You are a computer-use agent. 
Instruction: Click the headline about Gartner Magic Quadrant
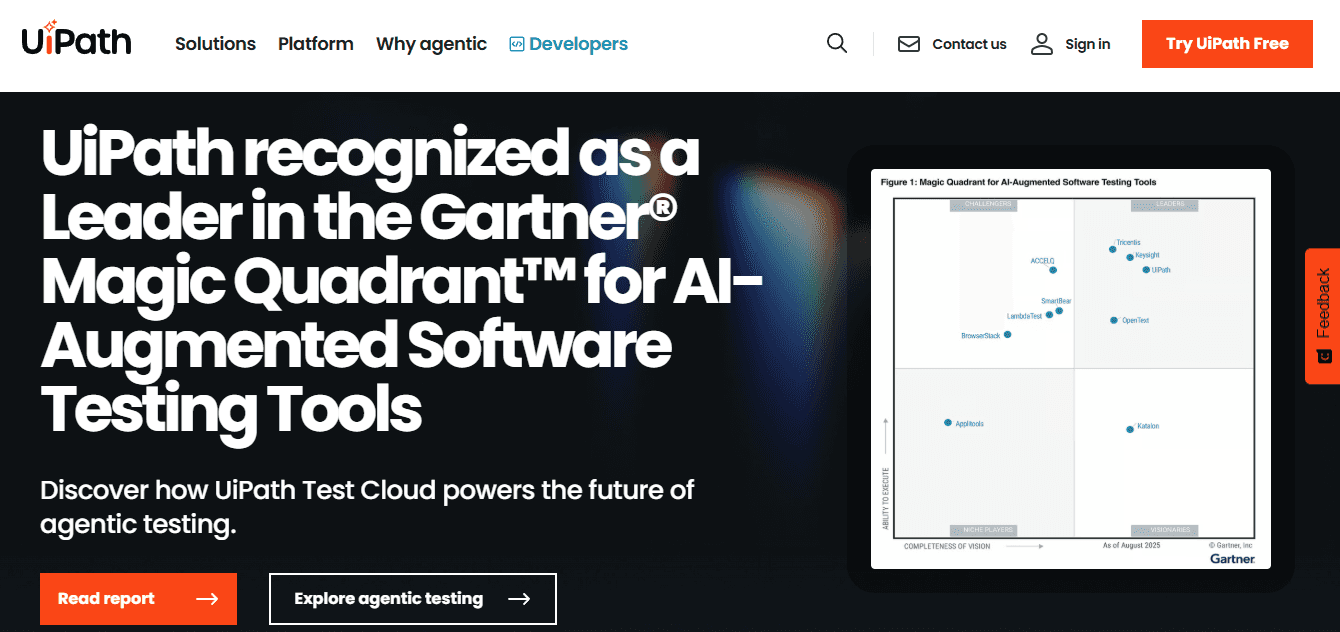tap(402, 283)
